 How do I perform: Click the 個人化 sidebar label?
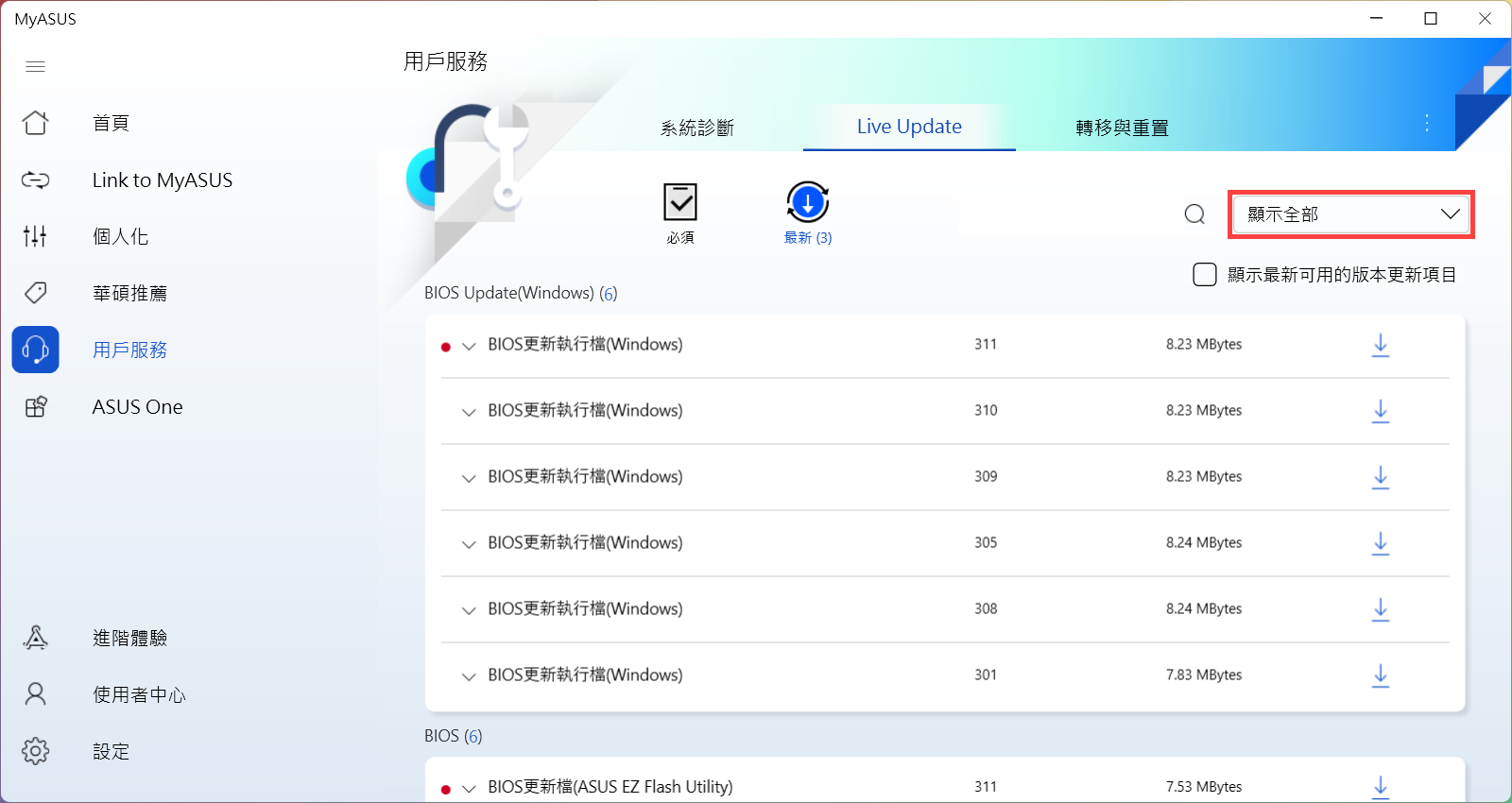pos(120,236)
